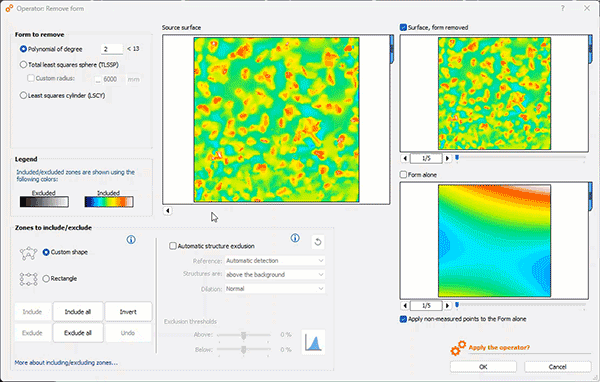
Task: Click the reset arrow icon in exclusion settings
Action: point(318,242)
